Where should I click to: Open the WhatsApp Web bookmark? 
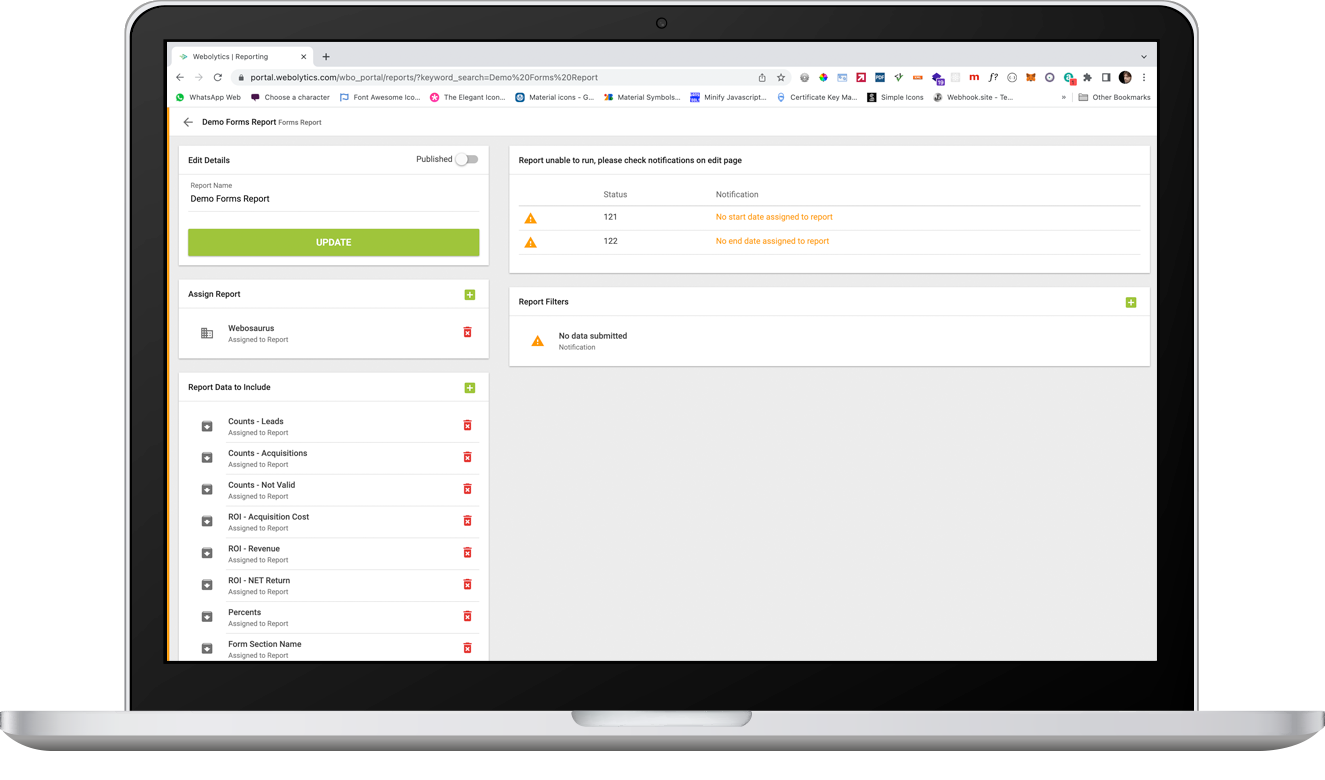point(208,97)
